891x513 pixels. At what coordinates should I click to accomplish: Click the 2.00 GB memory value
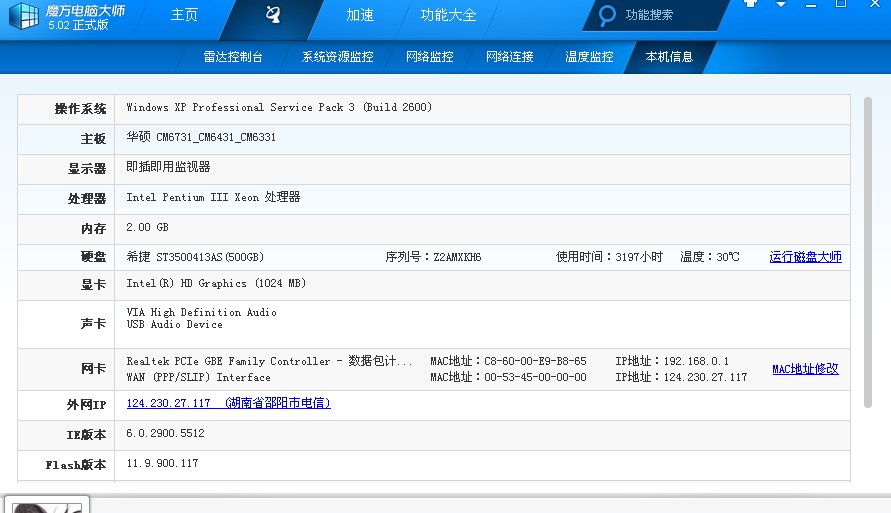(x=147, y=227)
